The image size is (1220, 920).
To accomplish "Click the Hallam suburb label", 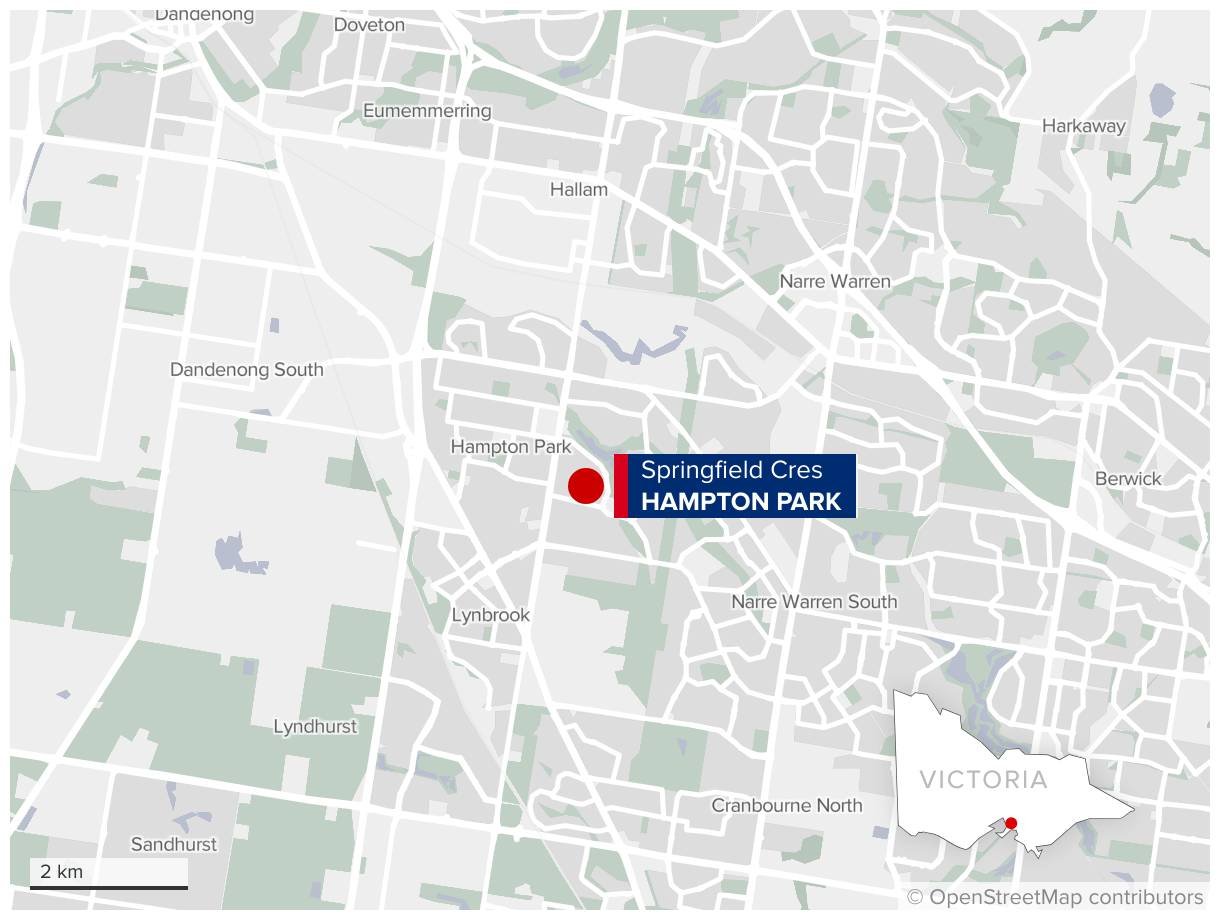I will (x=579, y=189).
